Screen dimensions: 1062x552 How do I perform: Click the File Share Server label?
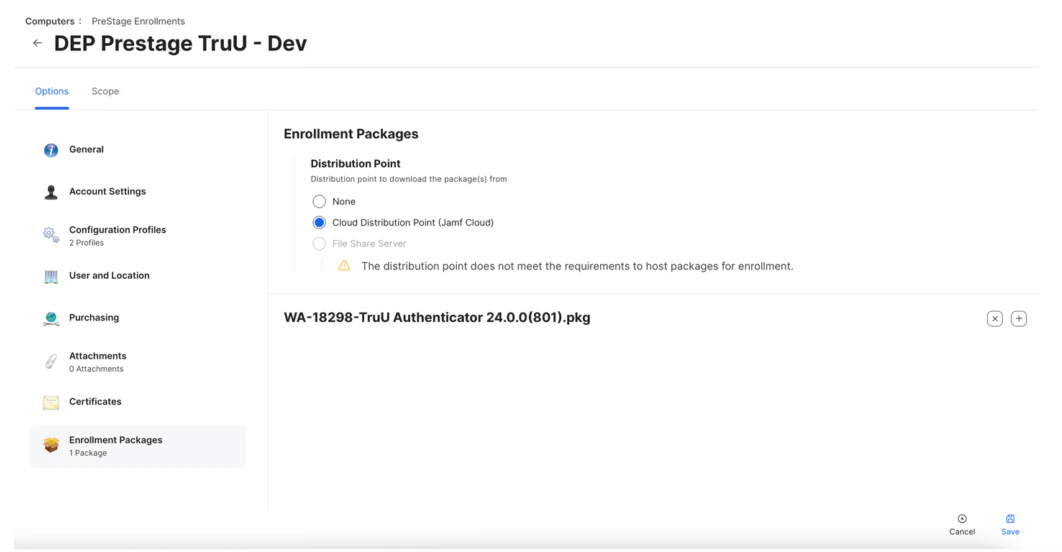pos(369,243)
